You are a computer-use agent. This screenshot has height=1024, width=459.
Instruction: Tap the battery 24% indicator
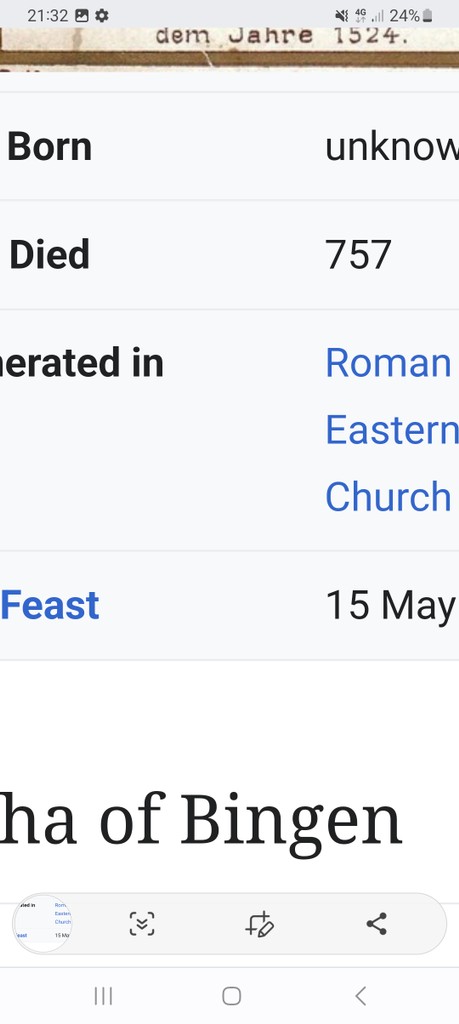click(x=411, y=15)
